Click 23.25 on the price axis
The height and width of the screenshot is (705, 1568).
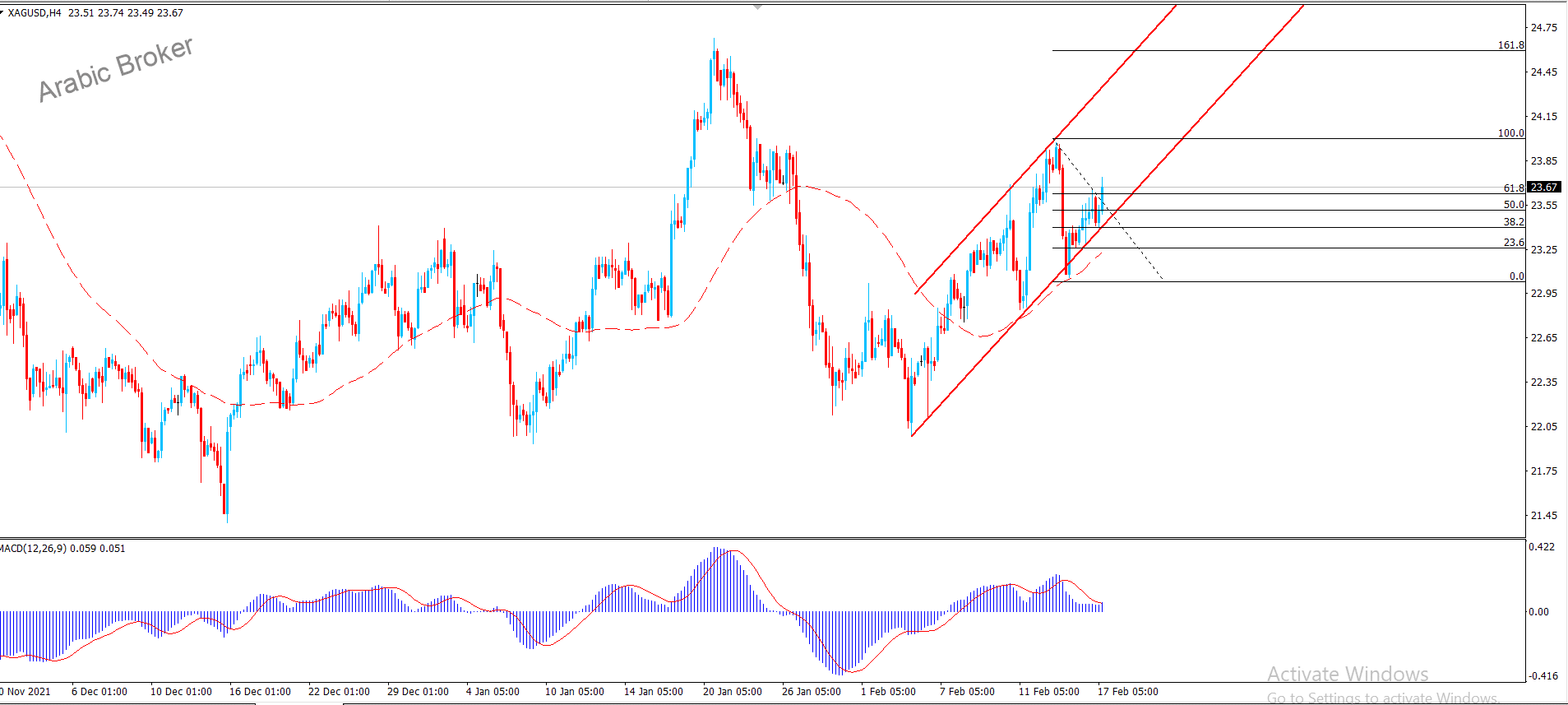(1543, 250)
